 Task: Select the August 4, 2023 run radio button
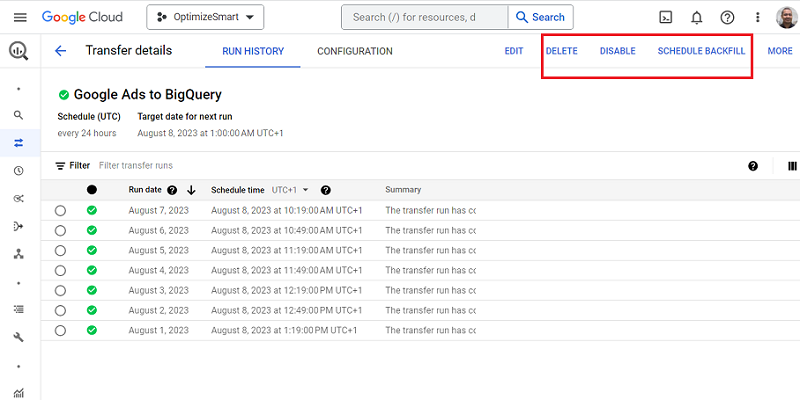[60, 270]
